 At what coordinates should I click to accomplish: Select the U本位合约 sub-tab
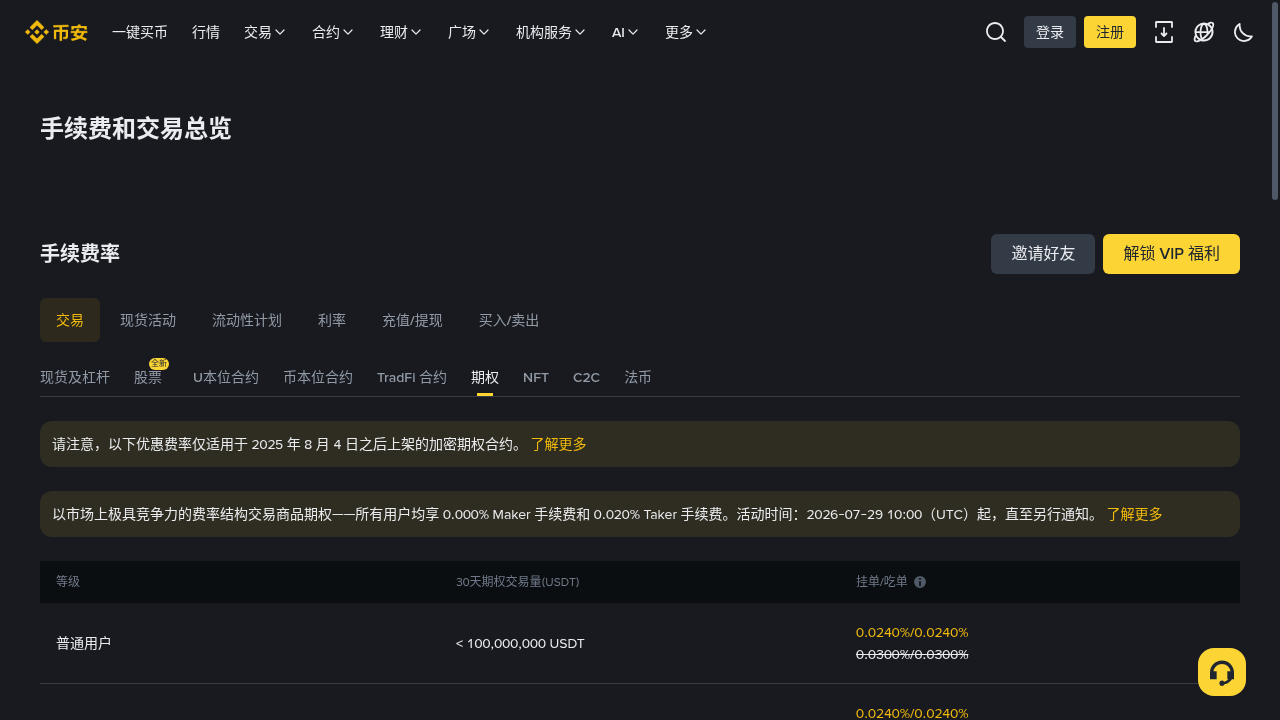click(226, 377)
